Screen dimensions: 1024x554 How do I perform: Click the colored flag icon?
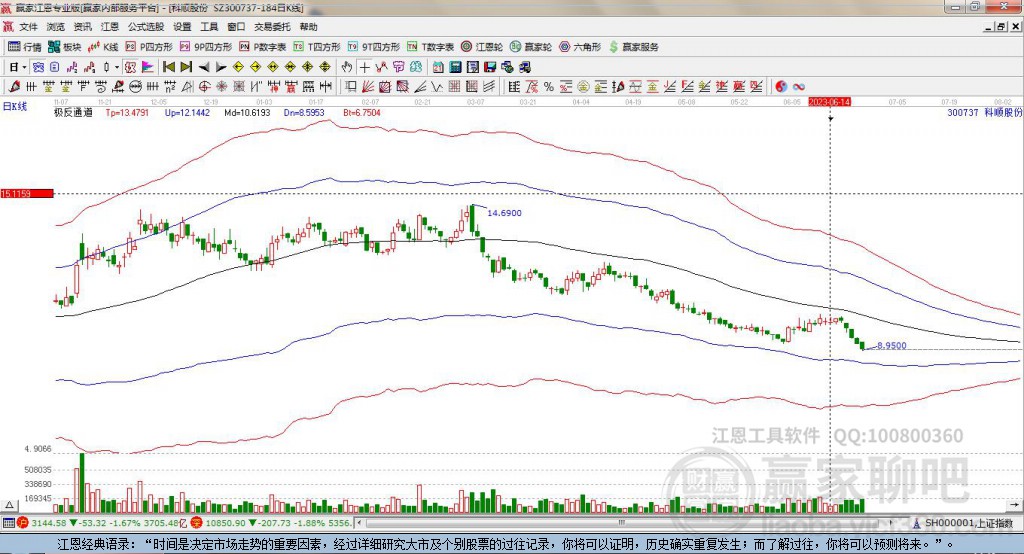pos(148,67)
